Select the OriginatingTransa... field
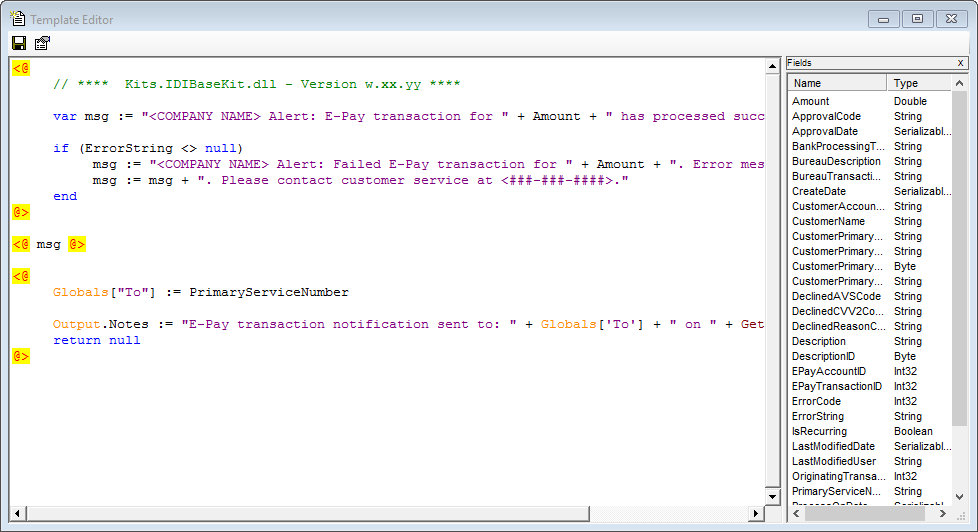The width and height of the screenshot is (978, 532). tap(870, 476)
